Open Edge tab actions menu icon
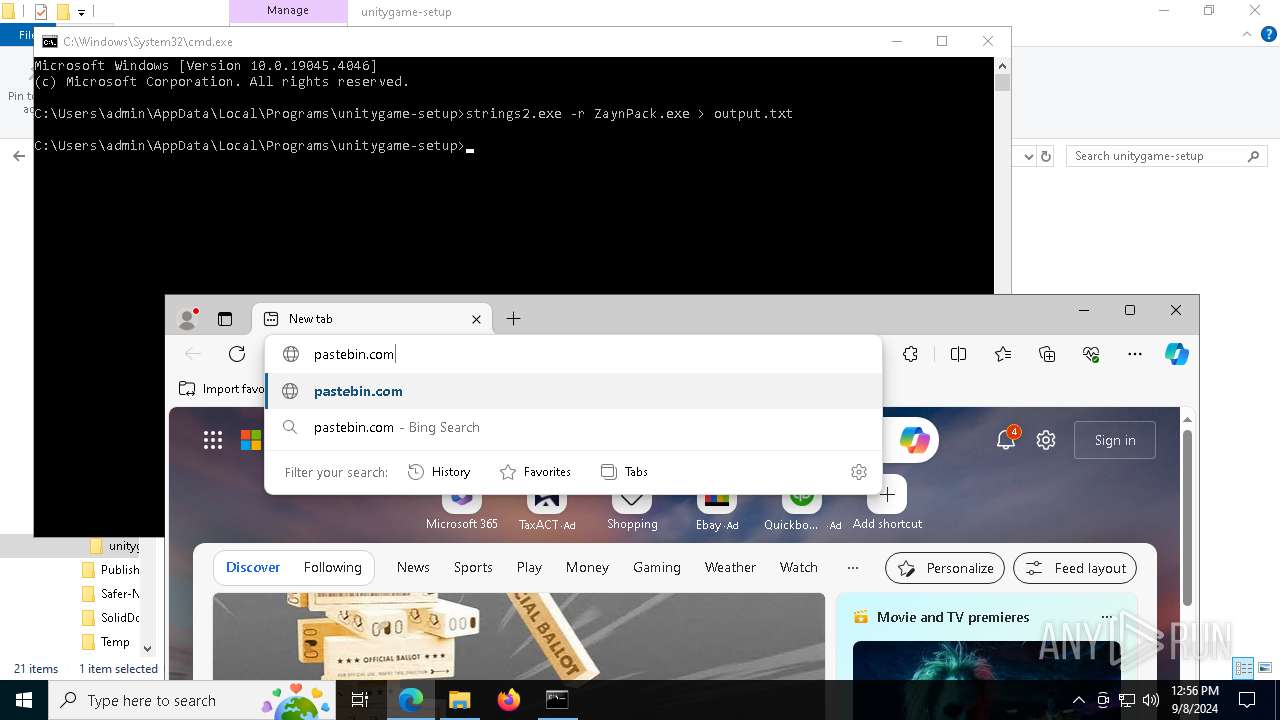The image size is (1280, 720). (x=225, y=319)
